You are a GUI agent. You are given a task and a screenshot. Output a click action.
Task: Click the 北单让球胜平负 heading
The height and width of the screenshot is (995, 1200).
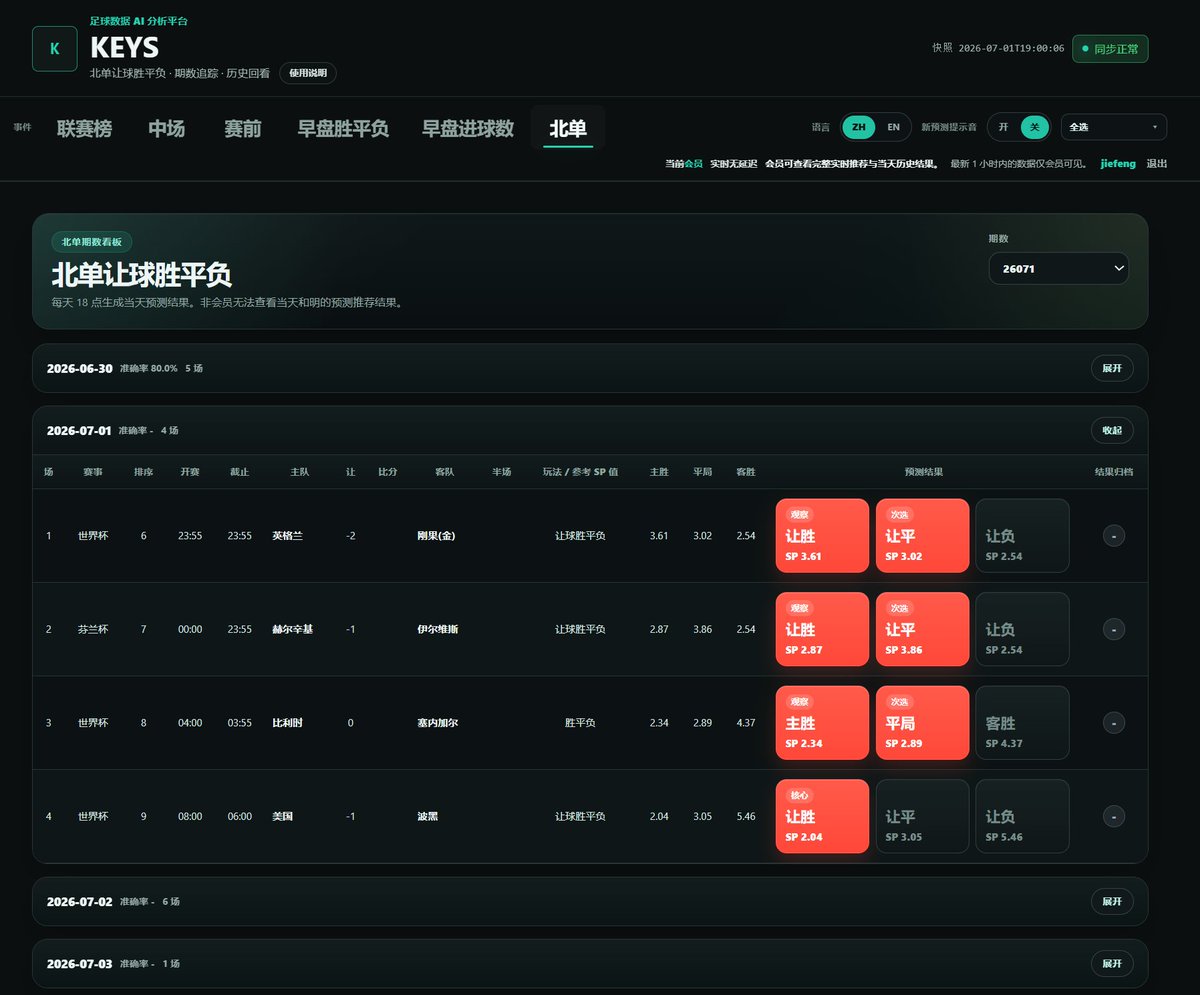pyautogui.click(x=142, y=276)
